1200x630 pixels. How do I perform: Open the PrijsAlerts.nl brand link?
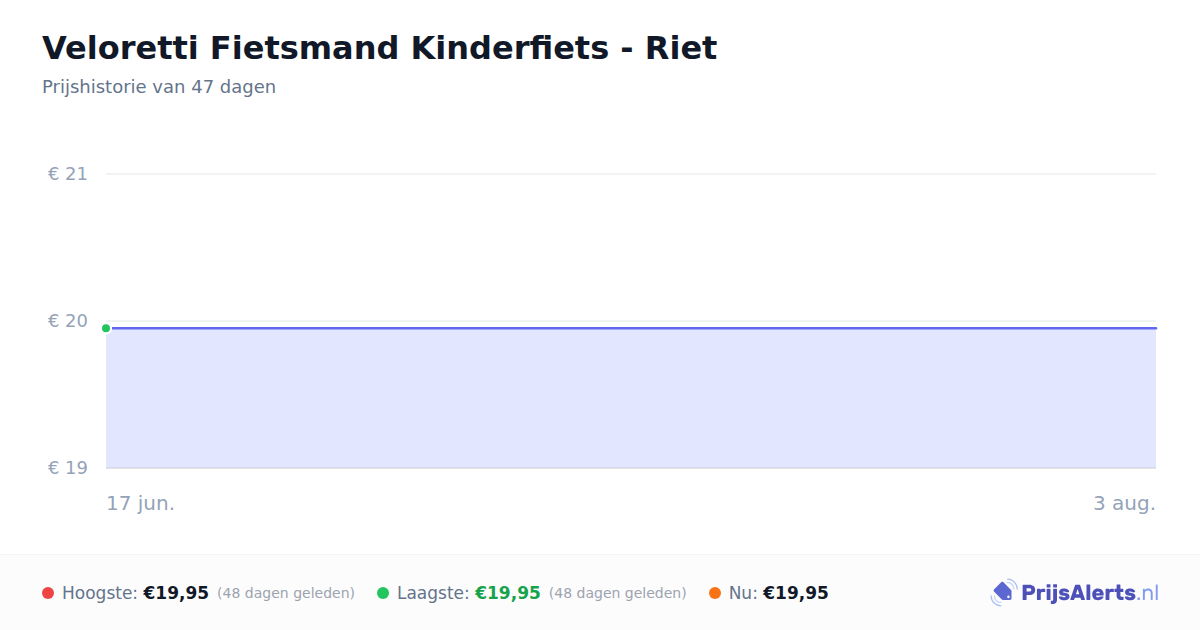(x=1075, y=593)
